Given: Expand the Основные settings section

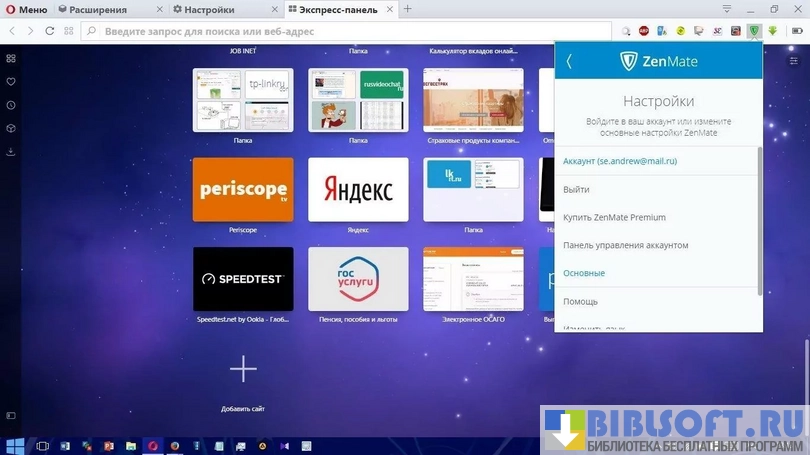Looking at the screenshot, I should point(584,273).
